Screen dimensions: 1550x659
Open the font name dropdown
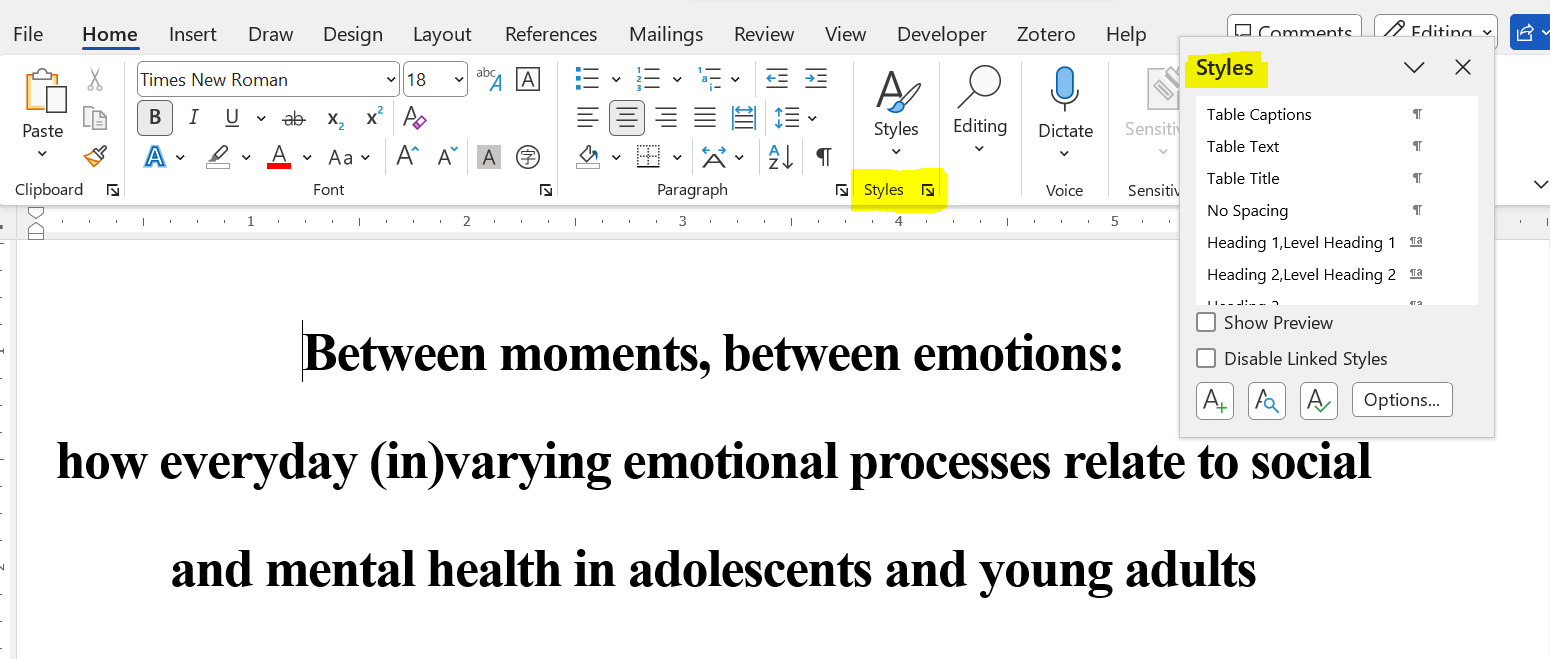pos(390,80)
